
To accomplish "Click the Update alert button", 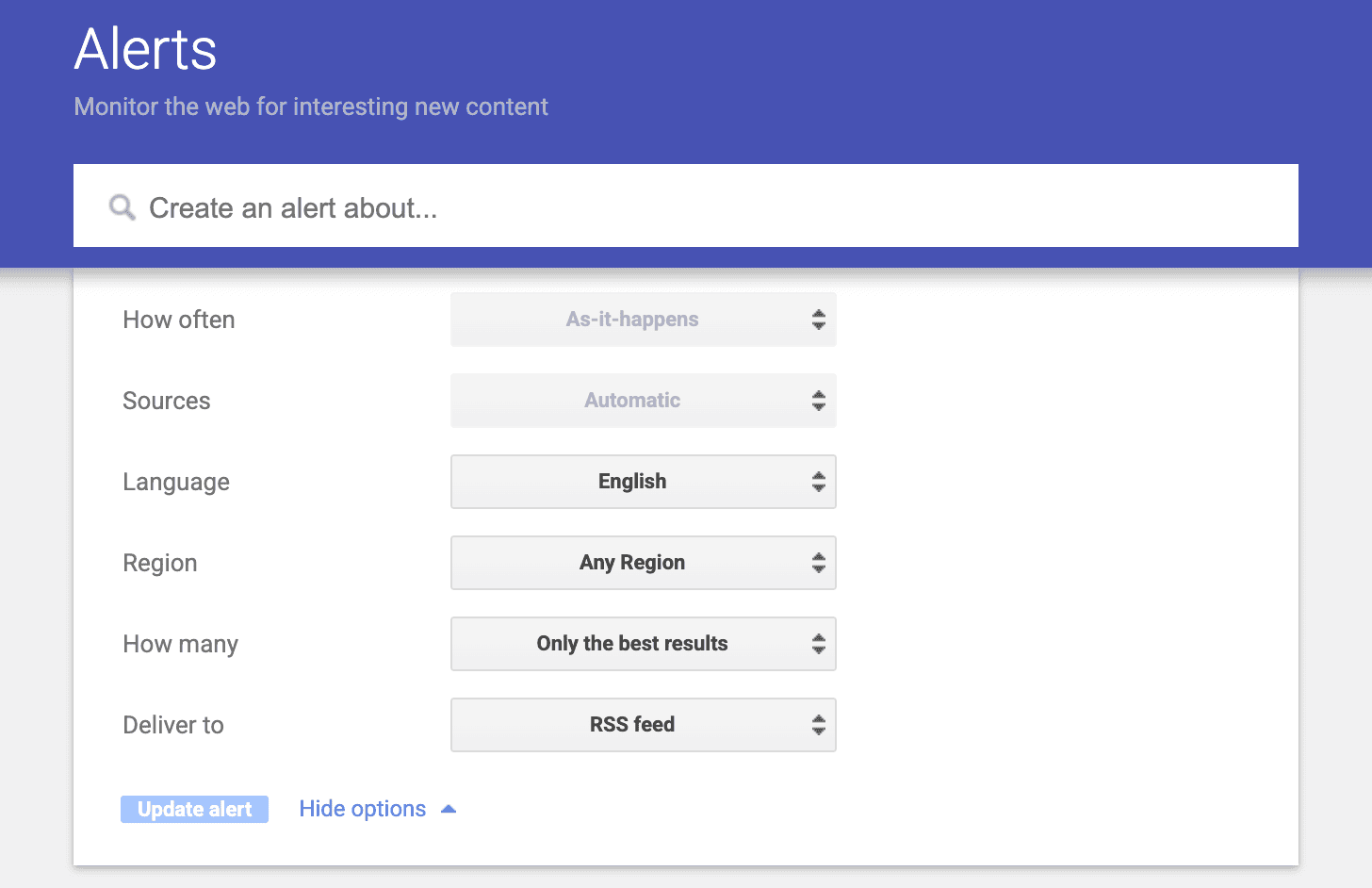I will [x=194, y=809].
